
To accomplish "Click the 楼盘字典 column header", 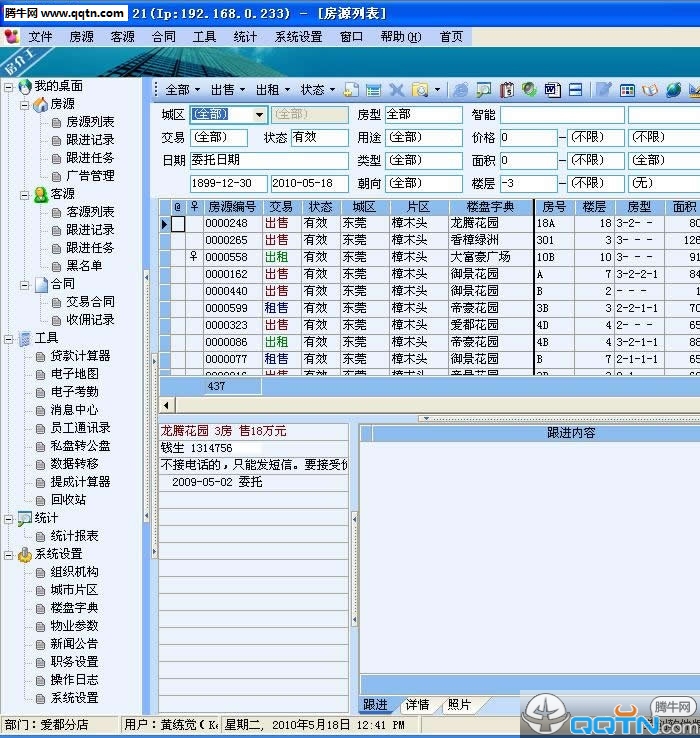I will (491, 207).
